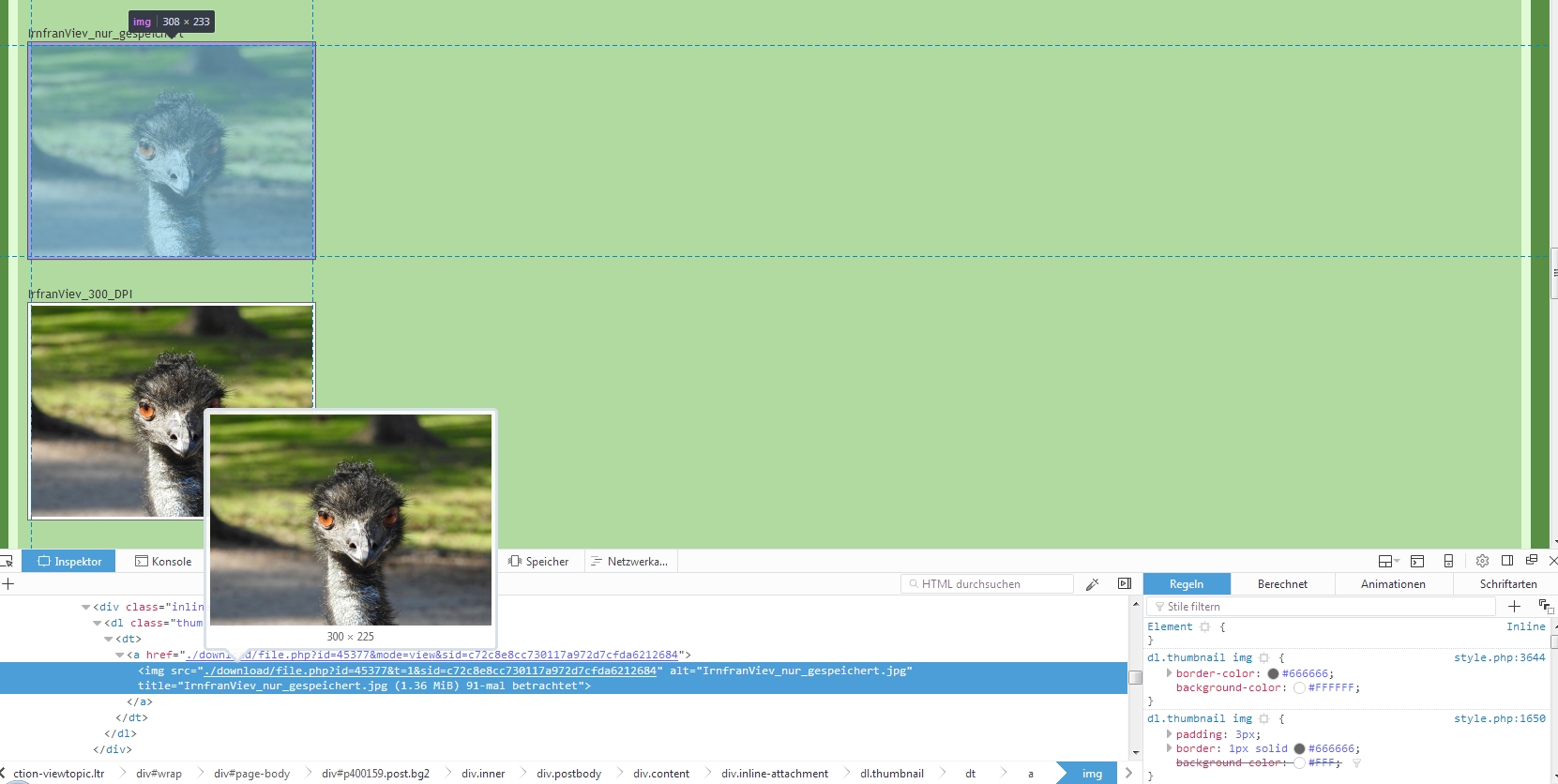Viewport: 1558px width, 784px height.
Task: Toggle selector highlighter for the Element rule
Action: 1205,627
